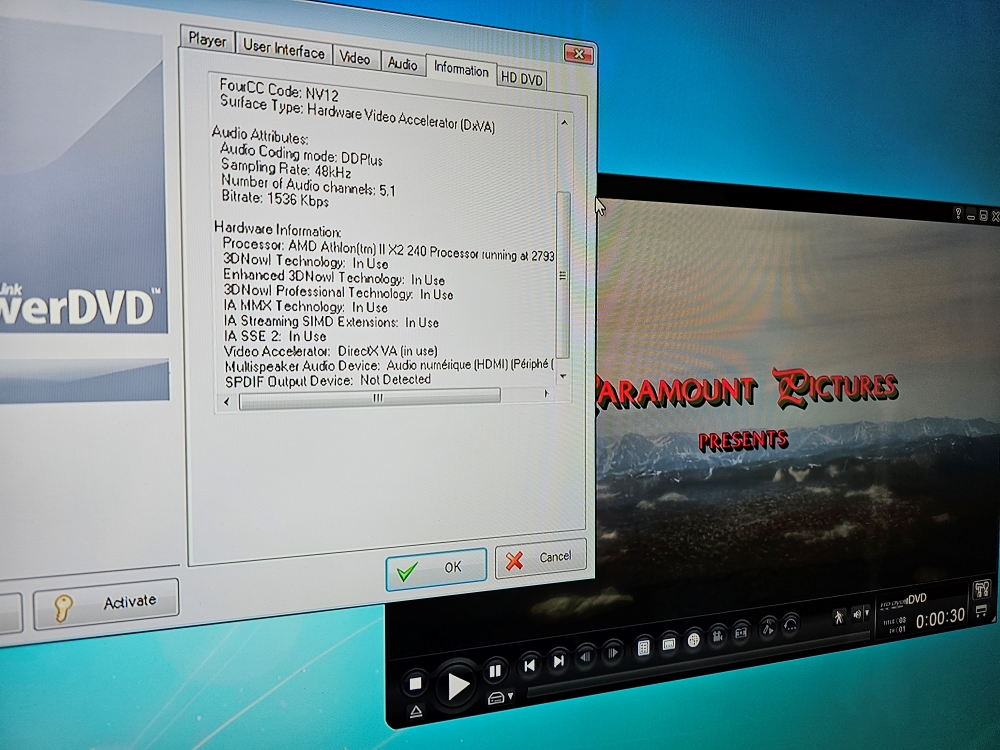
Task: Step backward one frame
Action: click(585, 656)
